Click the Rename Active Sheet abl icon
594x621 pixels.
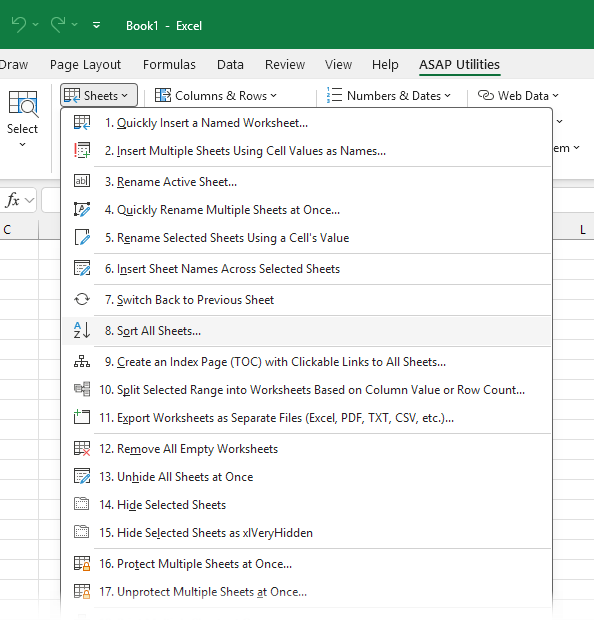click(82, 181)
